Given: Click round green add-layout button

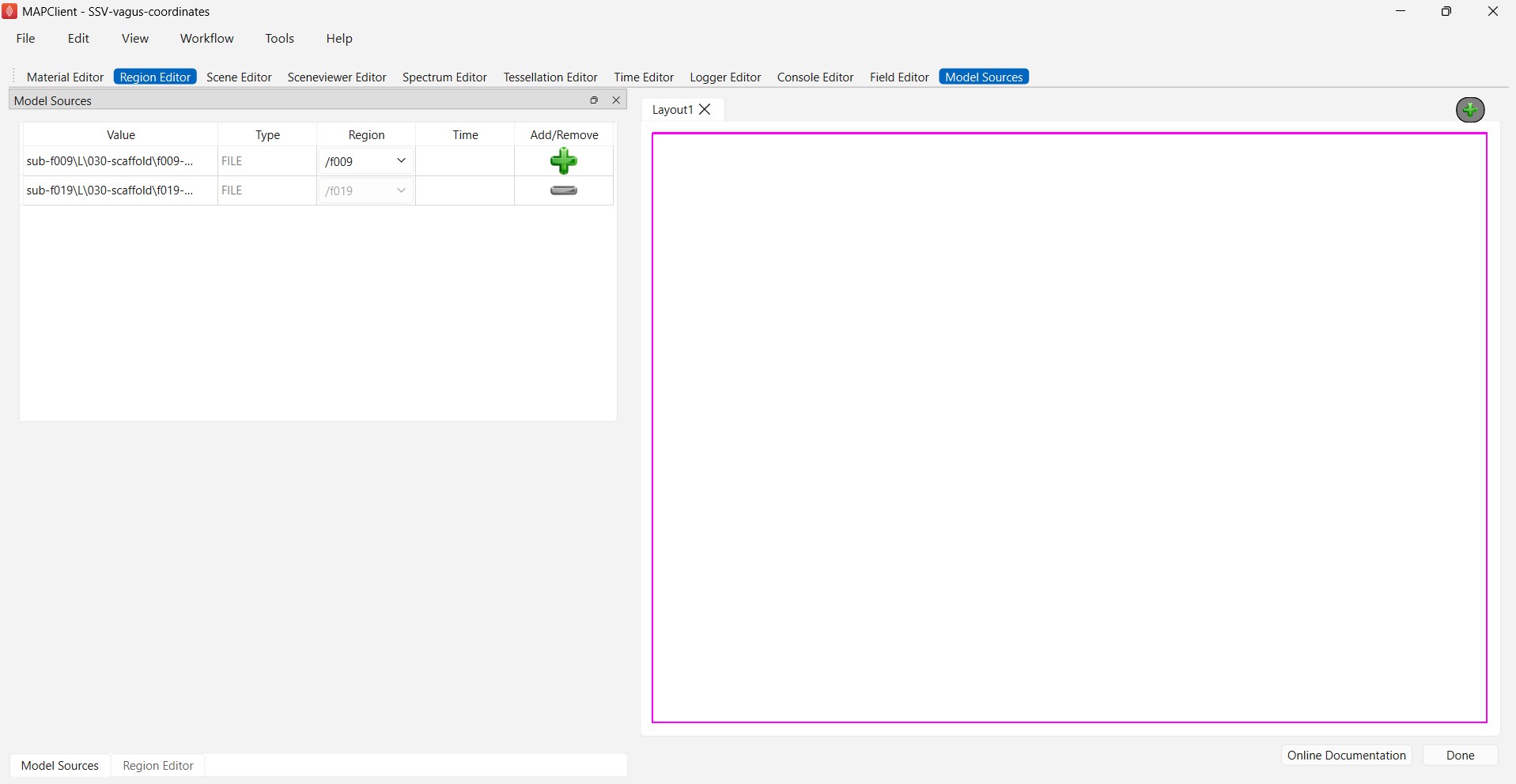Looking at the screenshot, I should click(x=1470, y=110).
